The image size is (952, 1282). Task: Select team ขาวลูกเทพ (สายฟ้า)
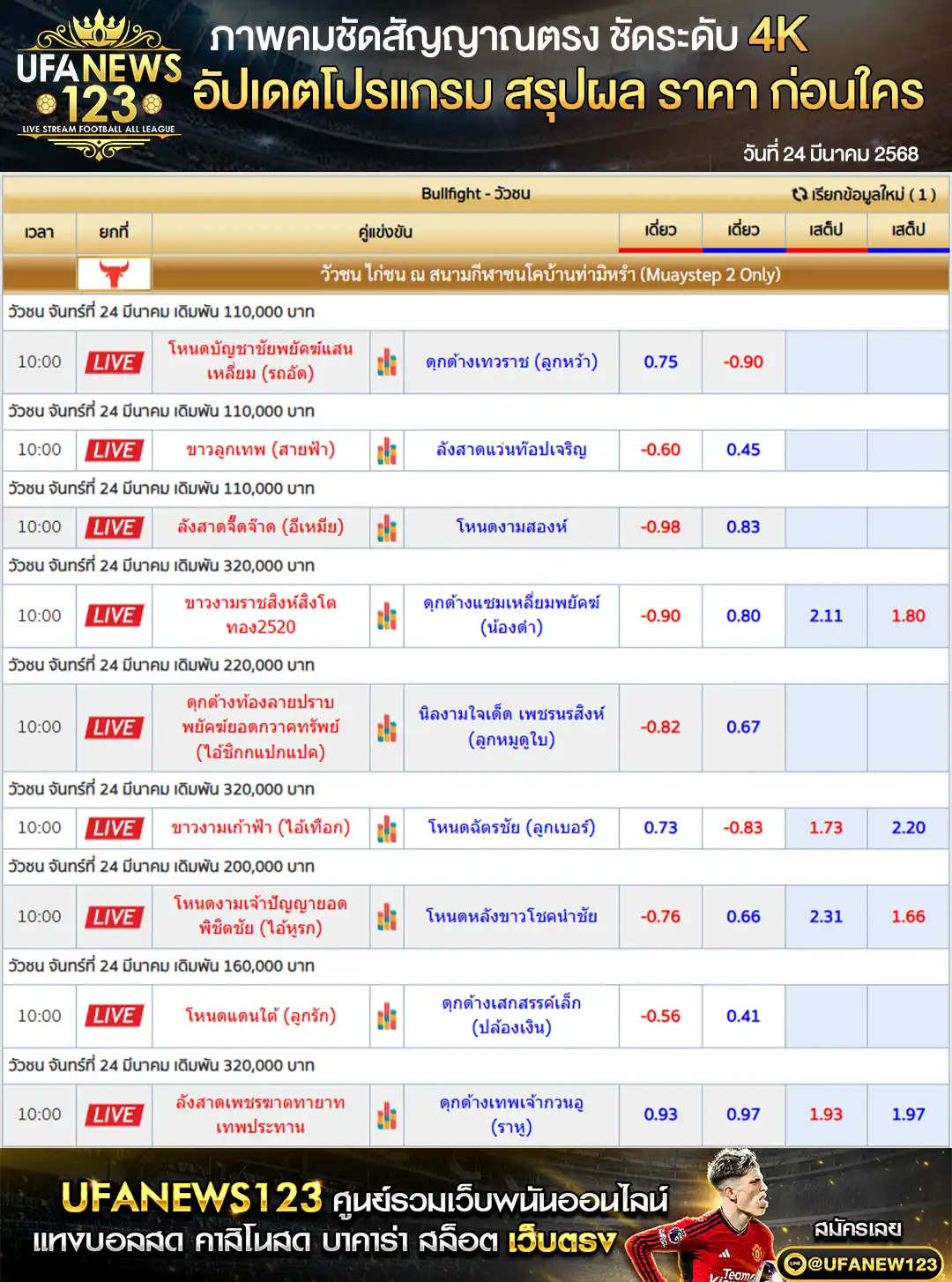(x=261, y=450)
